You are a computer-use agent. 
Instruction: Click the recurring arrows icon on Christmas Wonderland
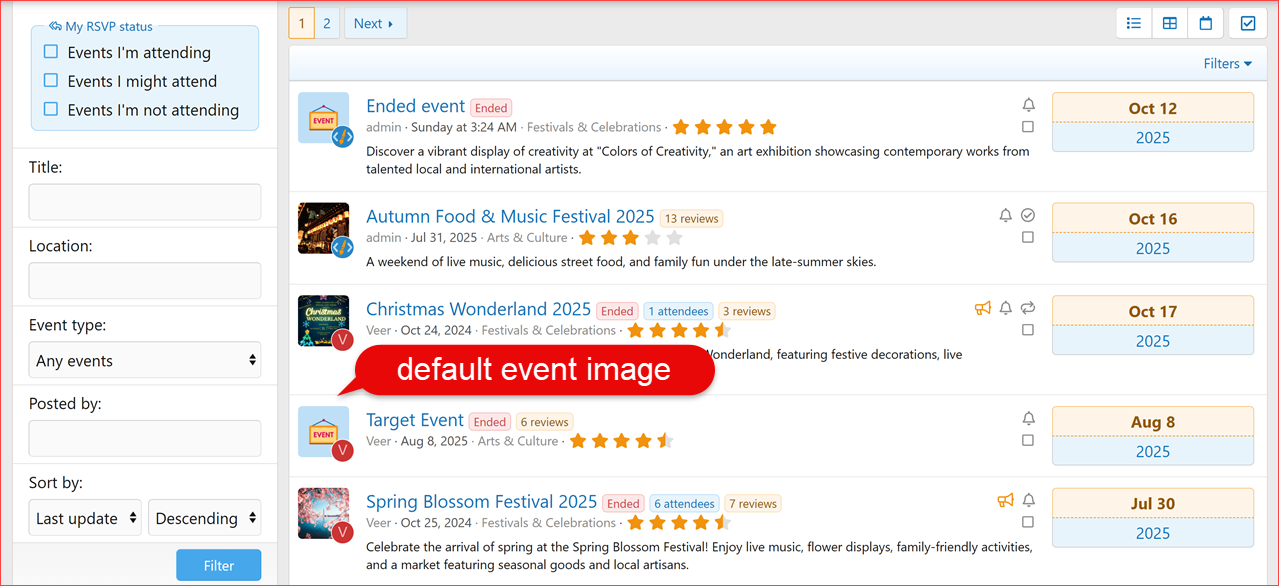(x=1028, y=308)
